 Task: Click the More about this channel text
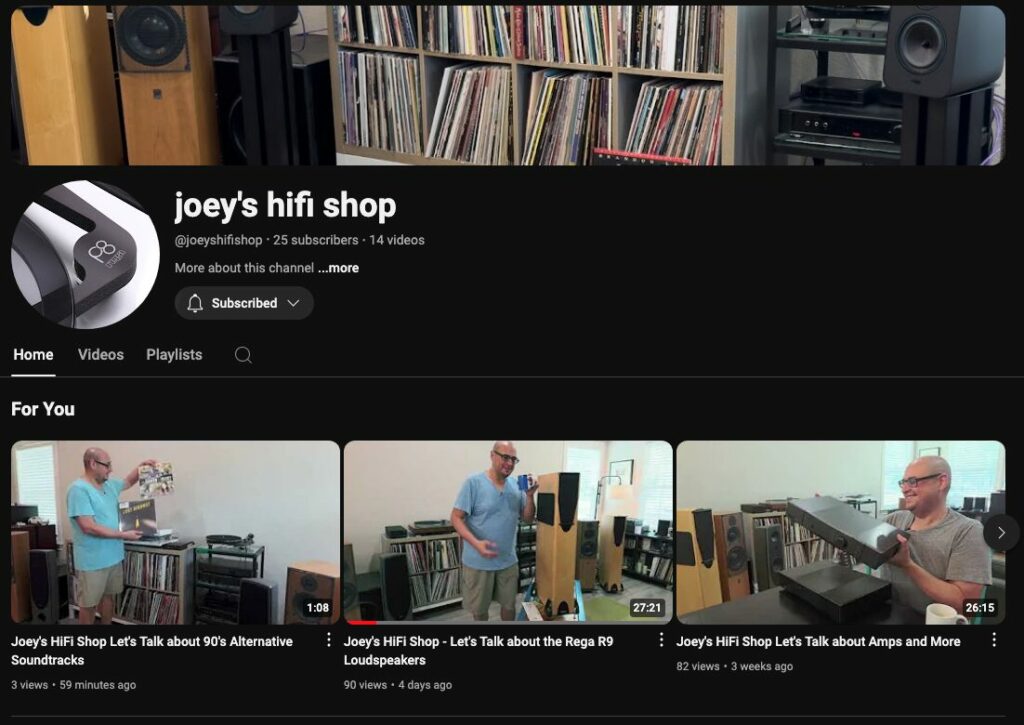click(x=244, y=268)
